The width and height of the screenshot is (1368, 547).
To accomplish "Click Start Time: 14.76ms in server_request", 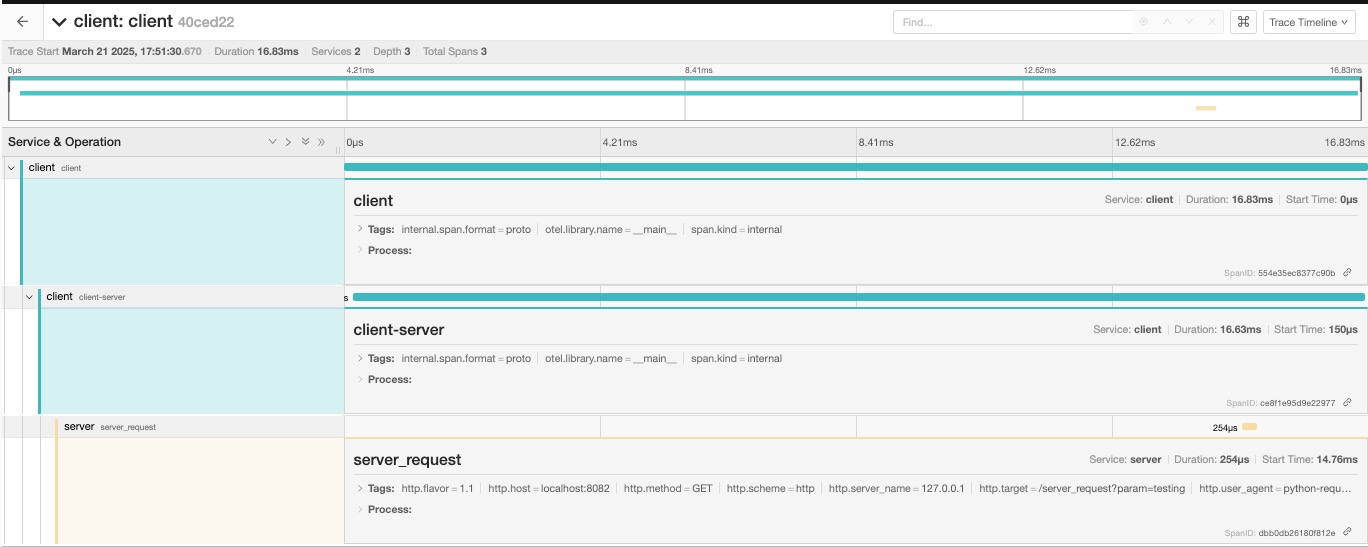I will coord(1310,459).
